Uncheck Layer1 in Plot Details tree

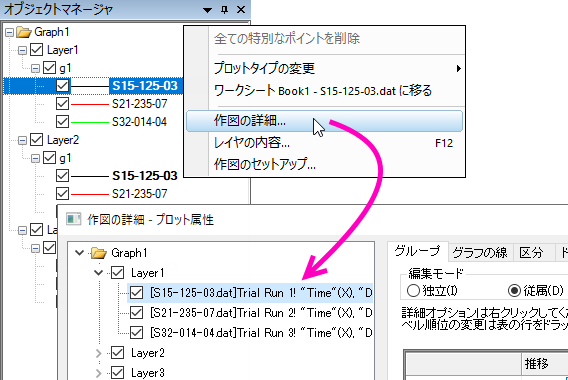pyautogui.click(x=118, y=273)
